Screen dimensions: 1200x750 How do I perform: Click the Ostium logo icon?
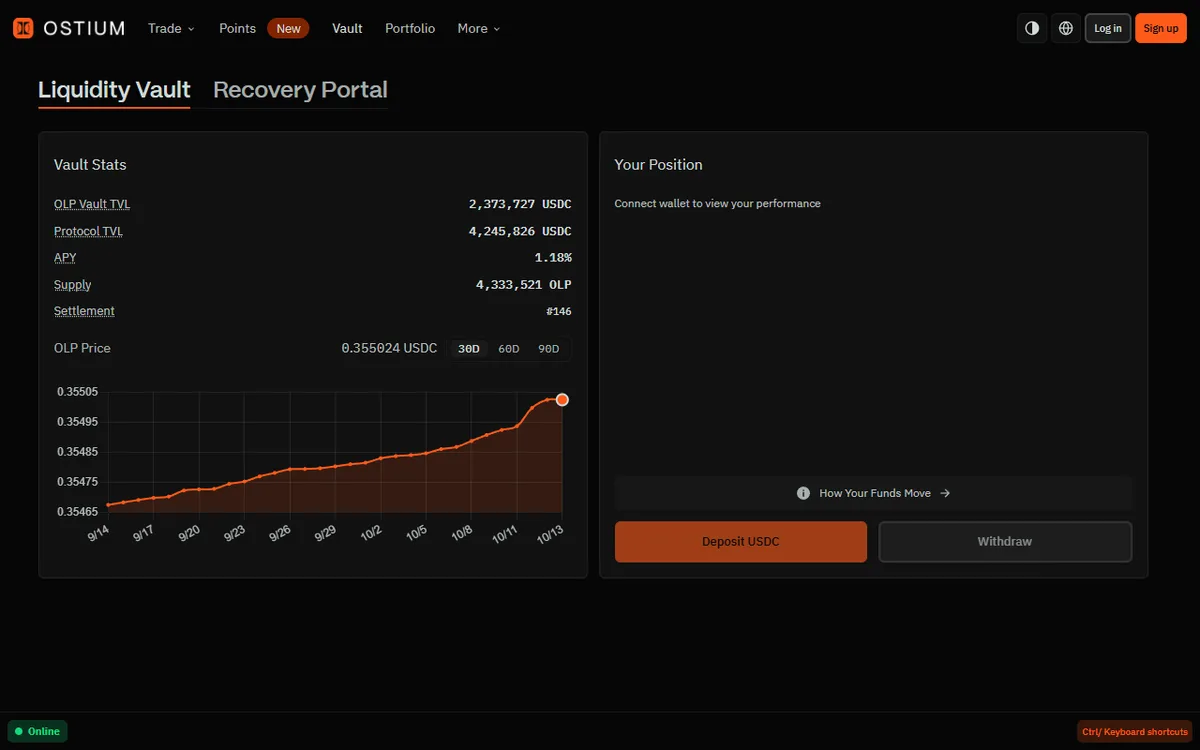coord(23,28)
